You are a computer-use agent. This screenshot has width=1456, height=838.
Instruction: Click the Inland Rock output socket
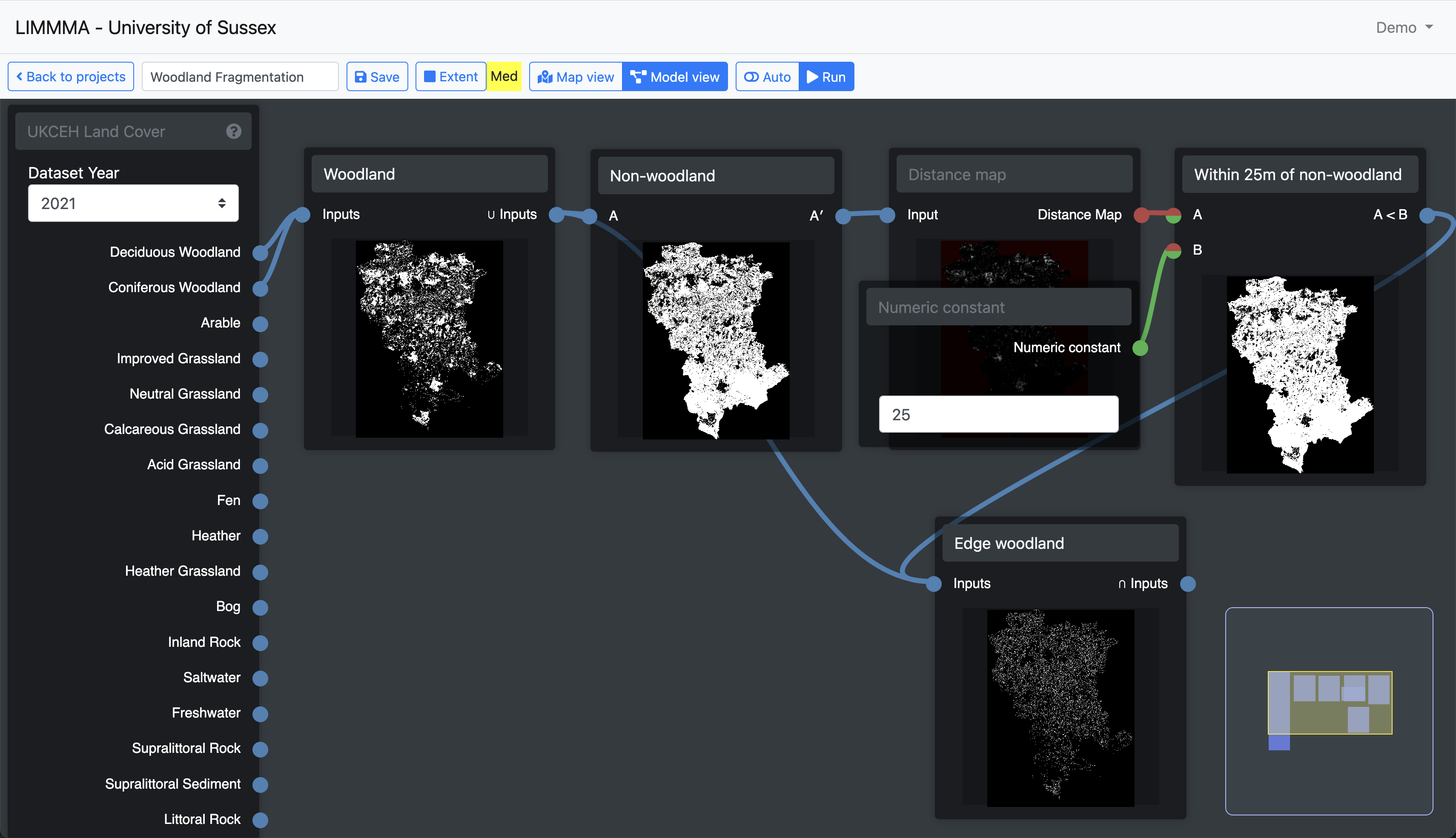click(261, 643)
